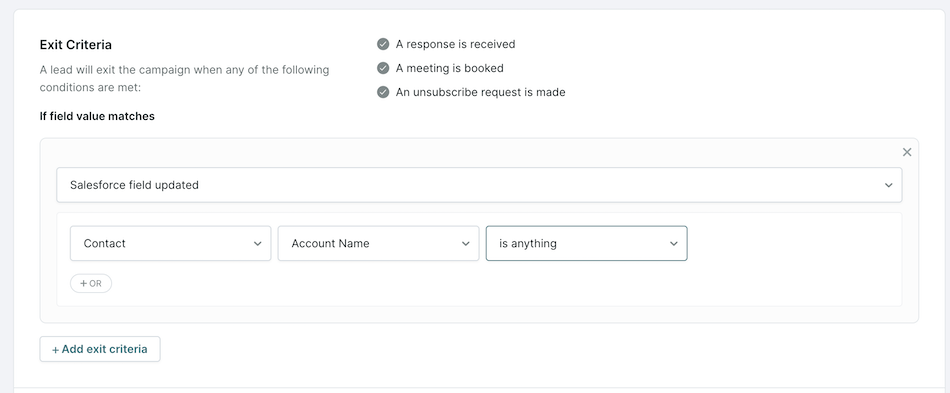Viewport: 950px width, 393px height.
Task: Click the 'Exit Criteria' section heading
Action: [76, 45]
